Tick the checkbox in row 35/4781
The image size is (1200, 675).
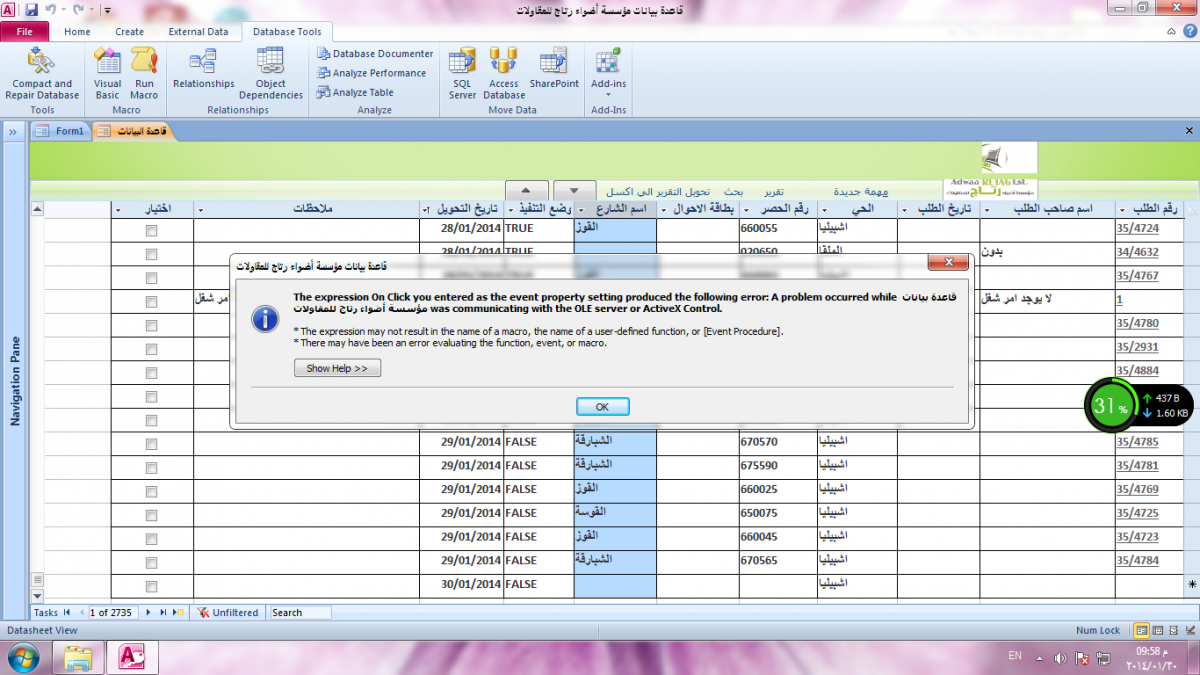(152, 467)
